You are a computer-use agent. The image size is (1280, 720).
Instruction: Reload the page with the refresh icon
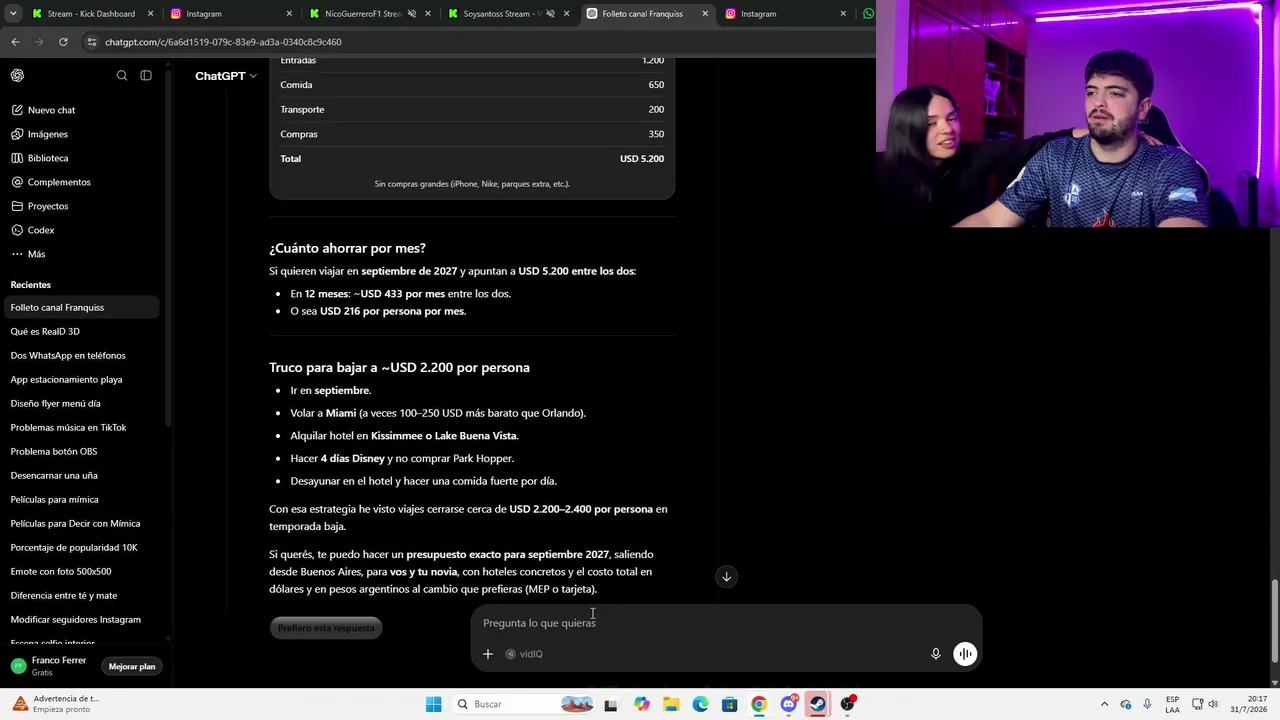click(x=63, y=42)
